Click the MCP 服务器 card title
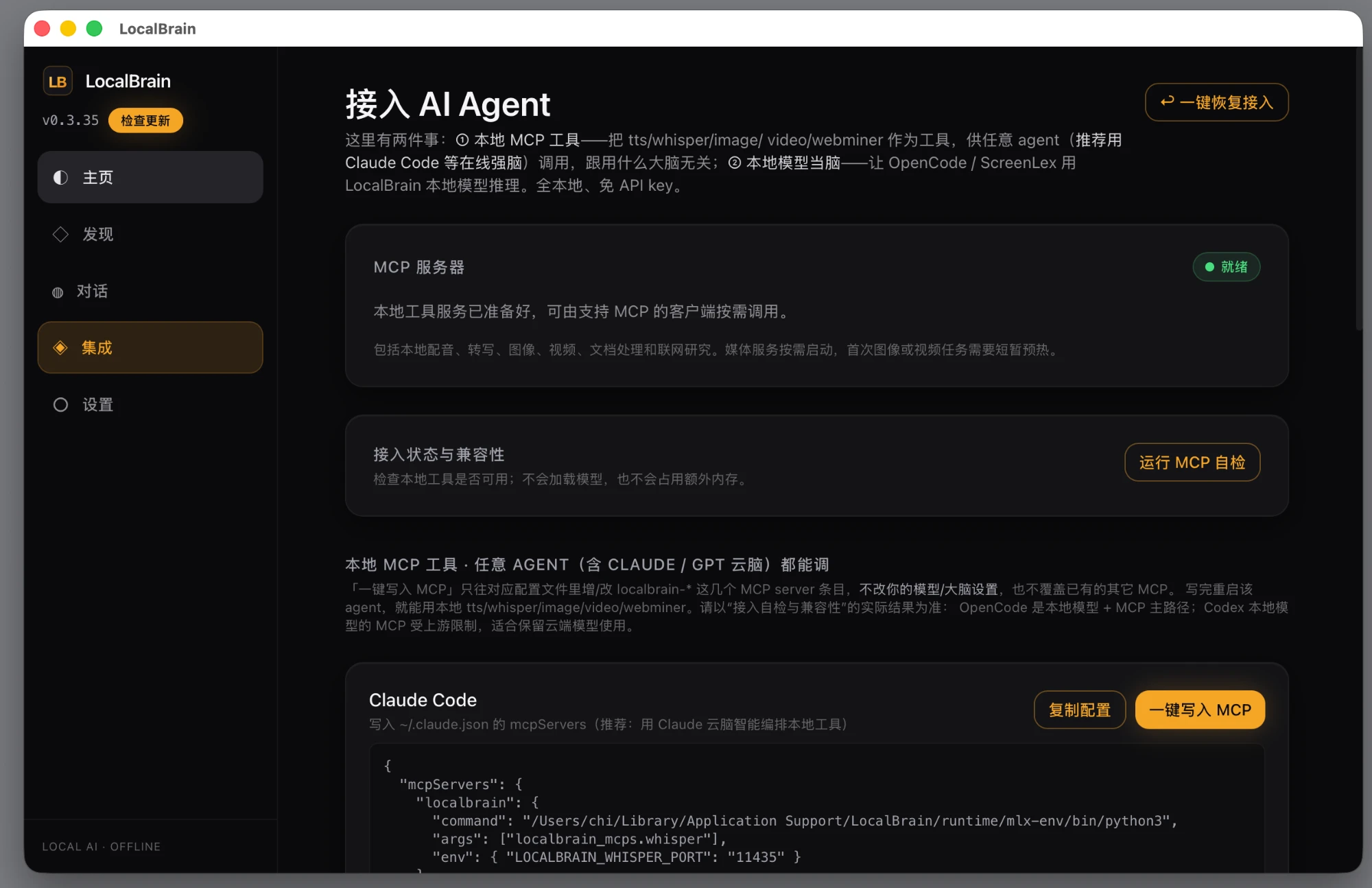Screen dimensions: 1372x888 (x=418, y=267)
